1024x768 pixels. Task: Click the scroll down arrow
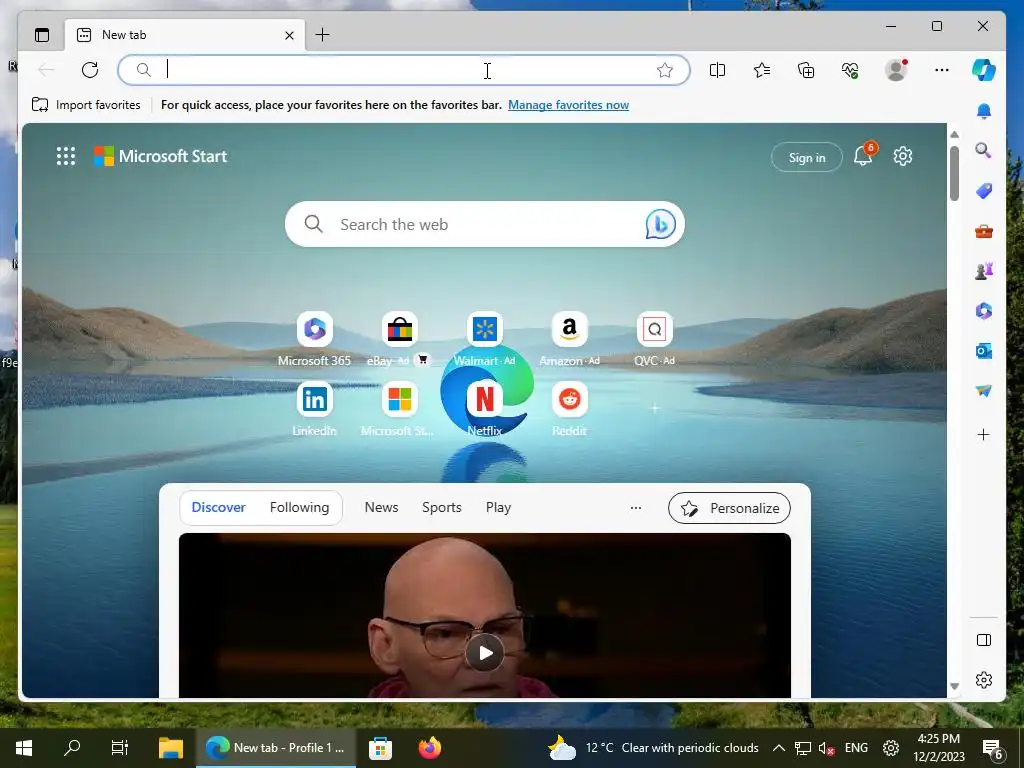coord(954,686)
